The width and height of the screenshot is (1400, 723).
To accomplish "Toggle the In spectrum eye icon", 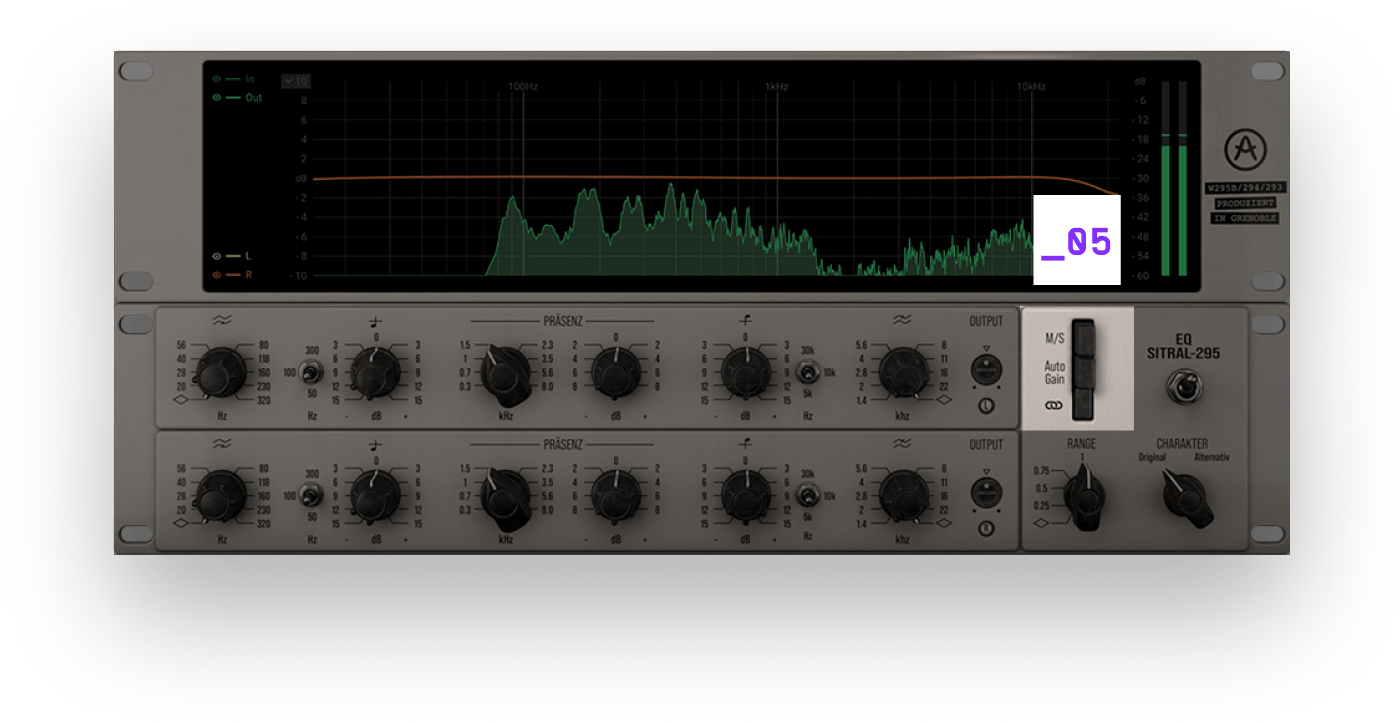I will (x=216, y=78).
